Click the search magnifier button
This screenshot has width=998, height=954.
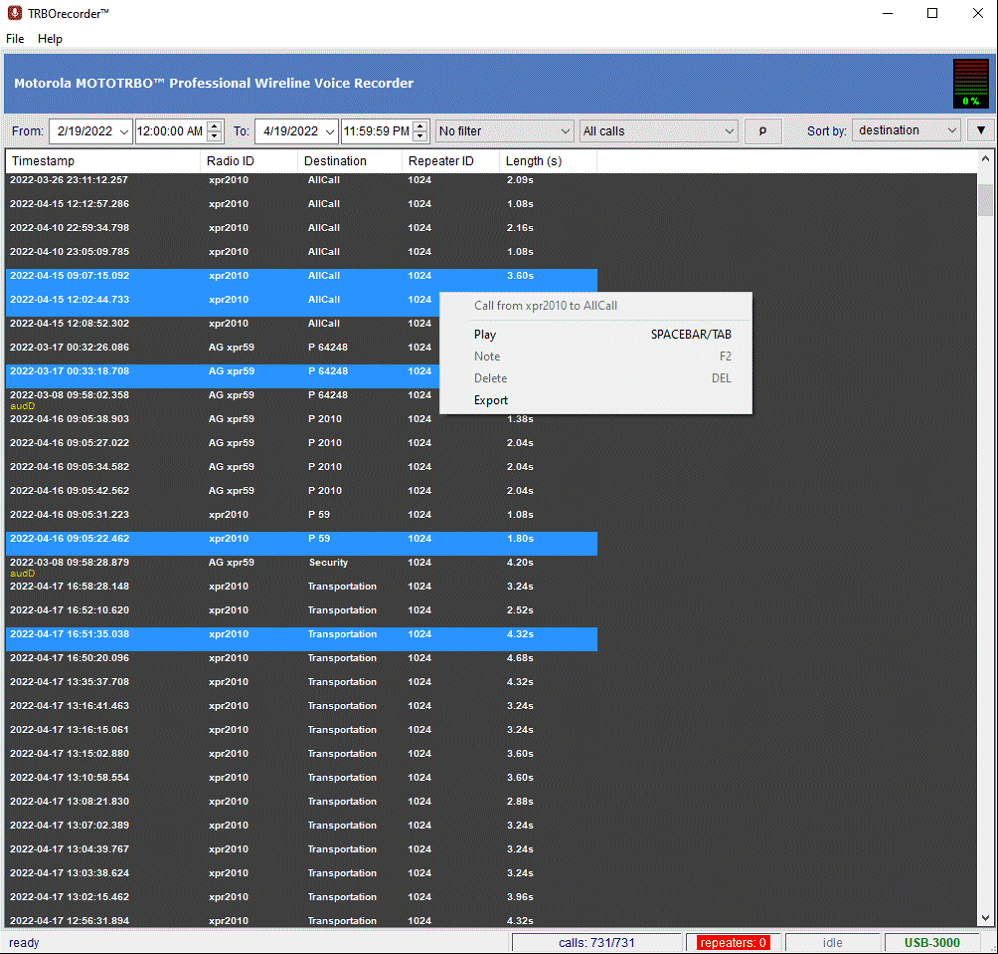(762, 130)
